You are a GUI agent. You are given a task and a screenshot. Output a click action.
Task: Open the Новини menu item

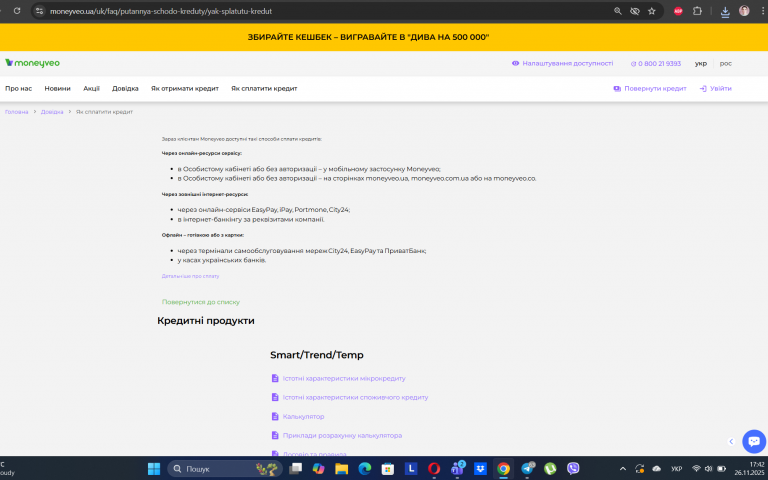[x=57, y=89]
